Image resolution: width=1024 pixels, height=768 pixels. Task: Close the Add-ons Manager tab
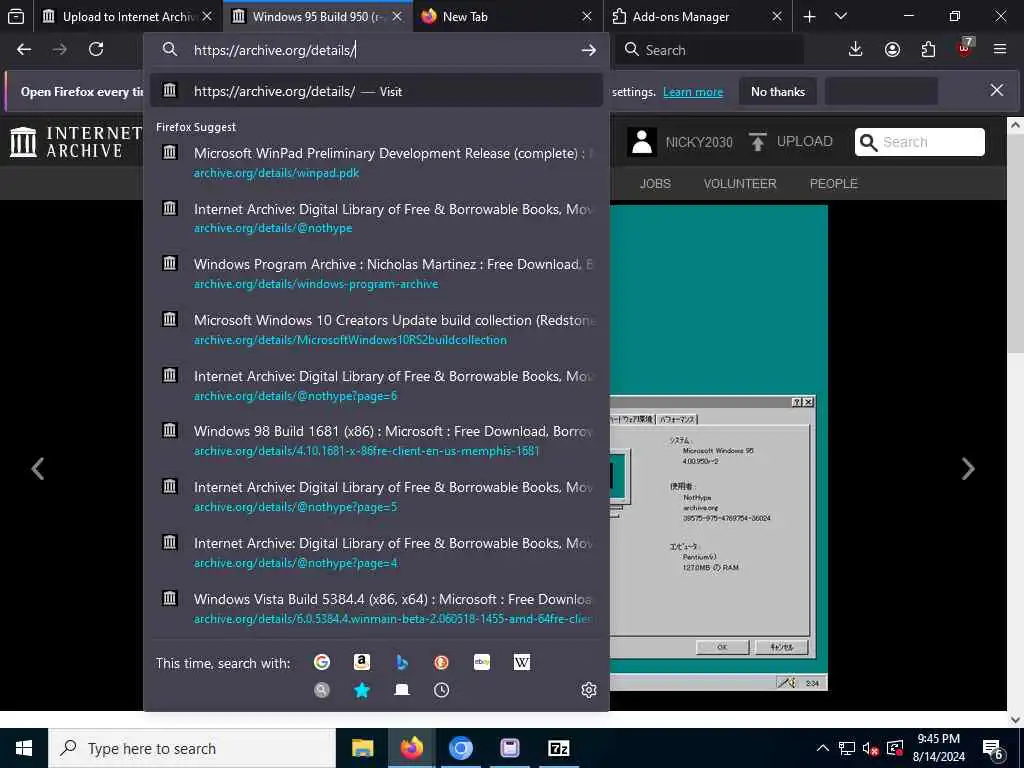[776, 16]
